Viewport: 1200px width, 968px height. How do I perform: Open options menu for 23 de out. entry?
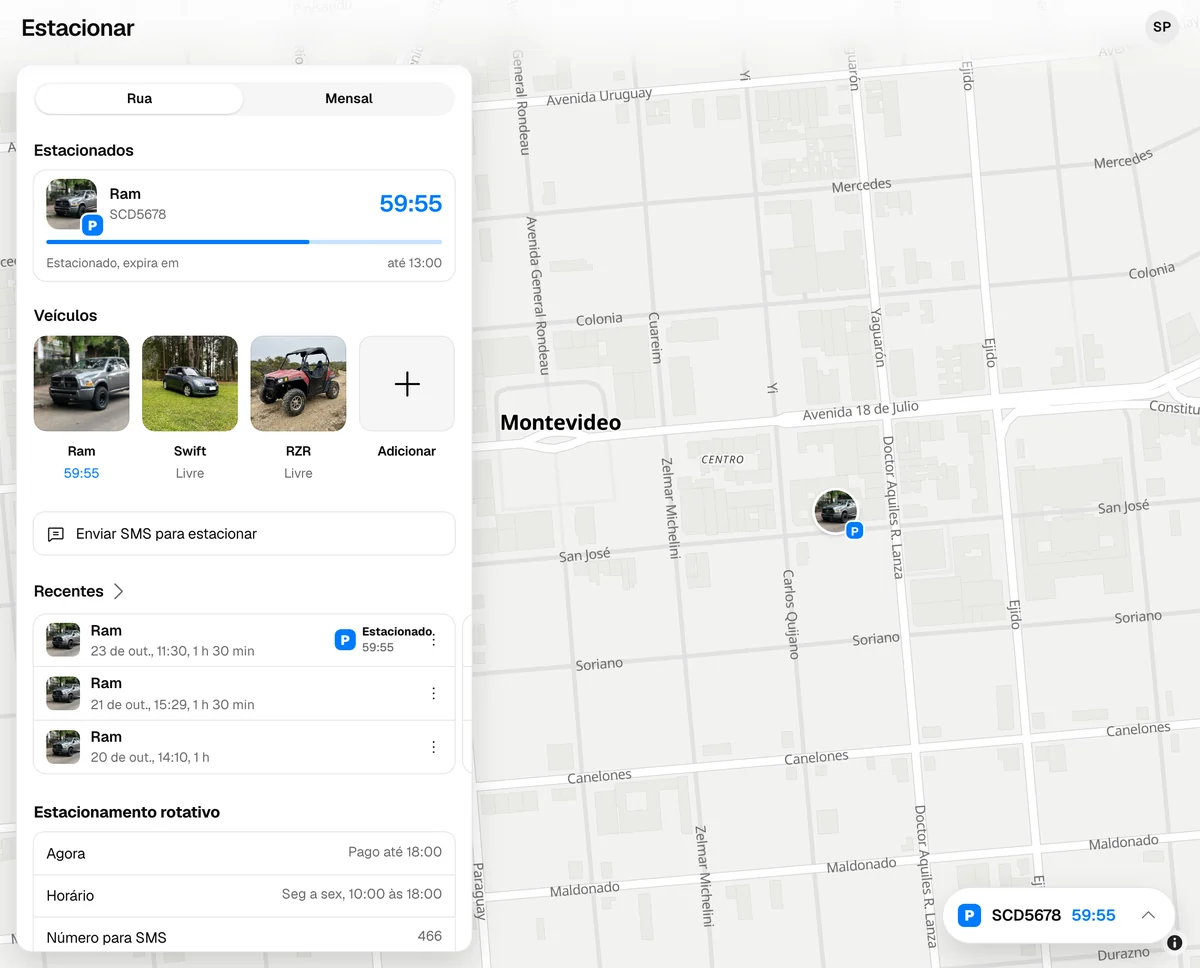pyautogui.click(x=433, y=640)
